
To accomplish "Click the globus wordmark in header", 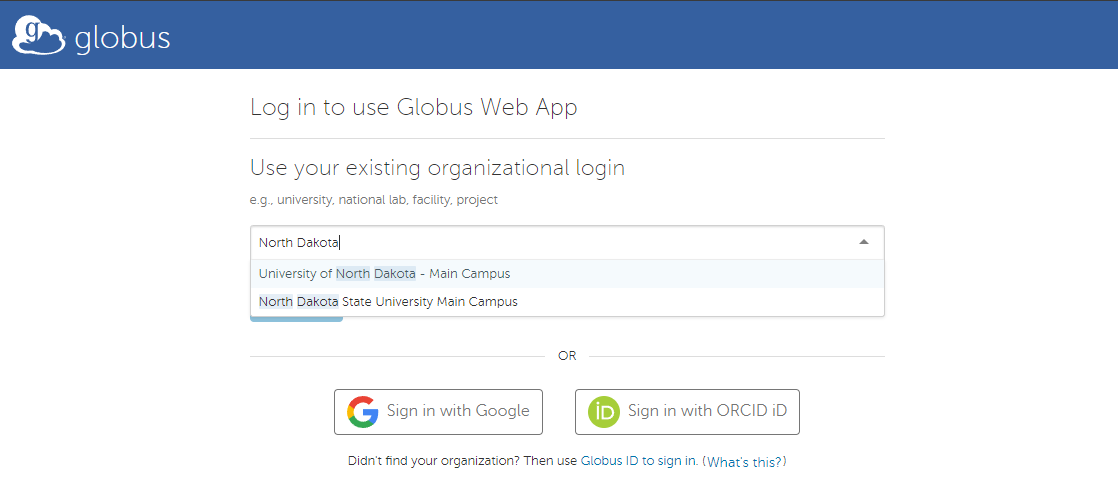I will [x=122, y=38].
